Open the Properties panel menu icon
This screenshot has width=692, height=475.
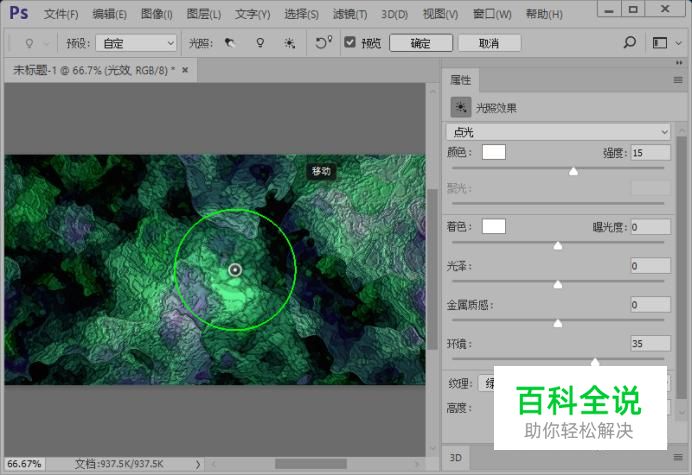point(678,80)
